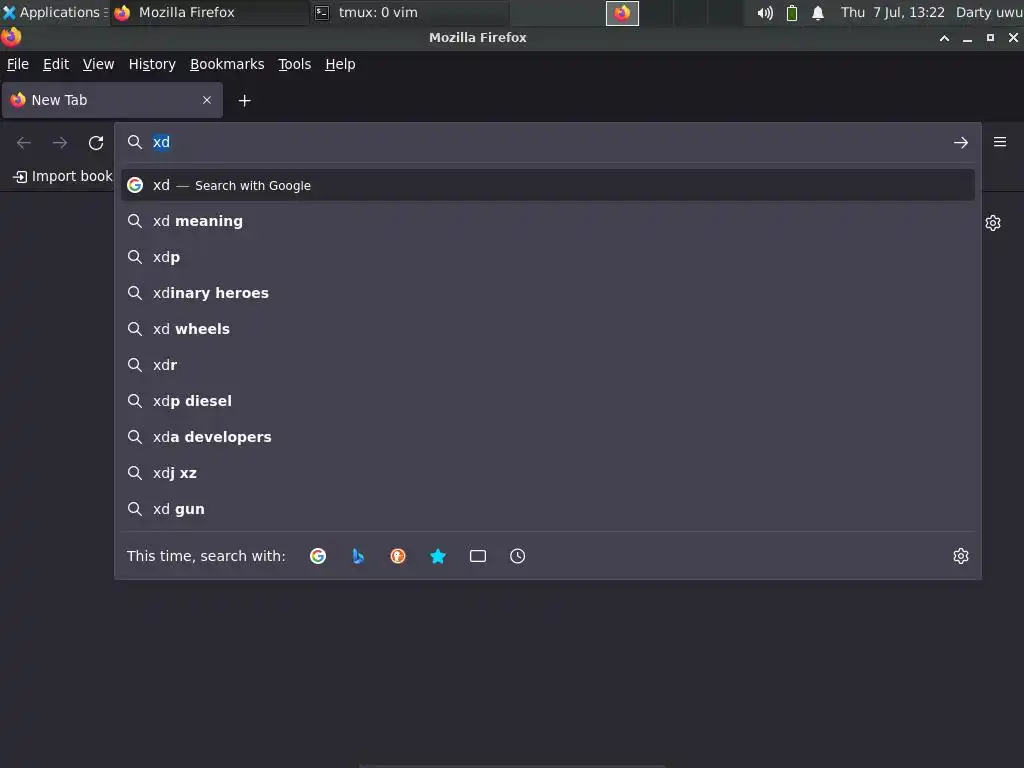The image size is (1024, 768).
Task: Search history using the clock icon
Action: coord(517,556)
